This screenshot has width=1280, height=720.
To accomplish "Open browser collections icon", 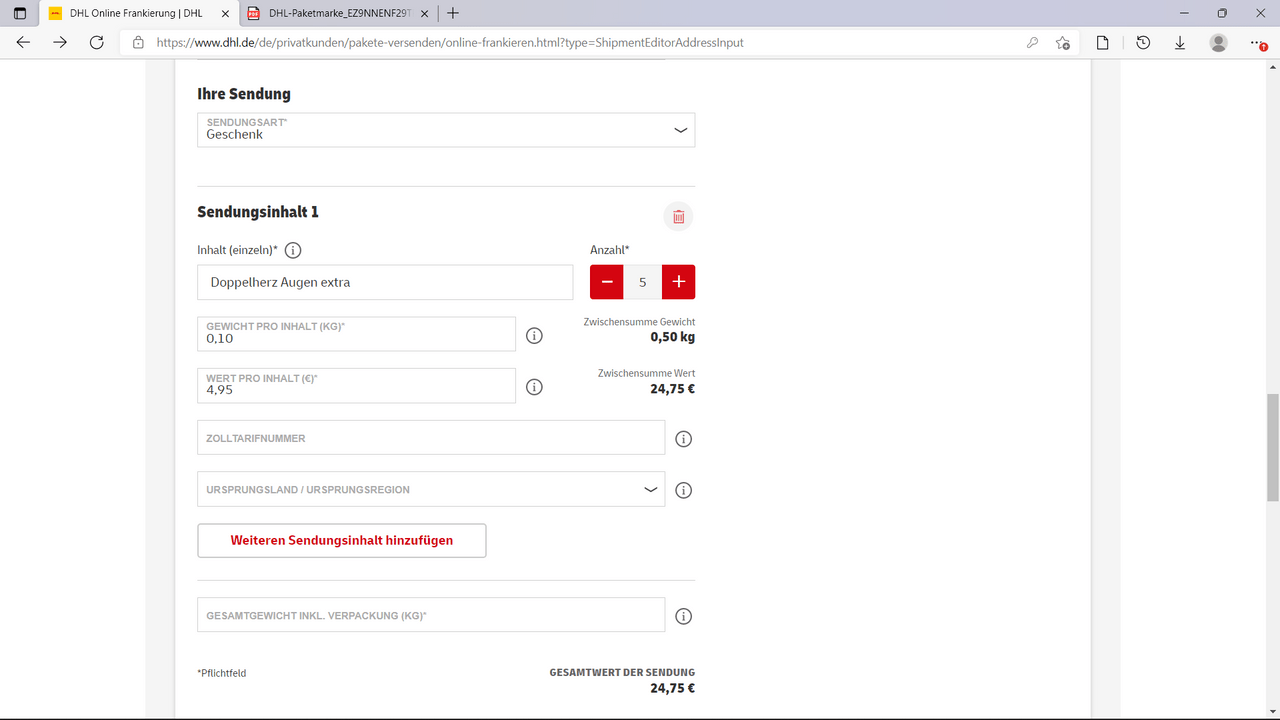I will tap(1103, 43).
